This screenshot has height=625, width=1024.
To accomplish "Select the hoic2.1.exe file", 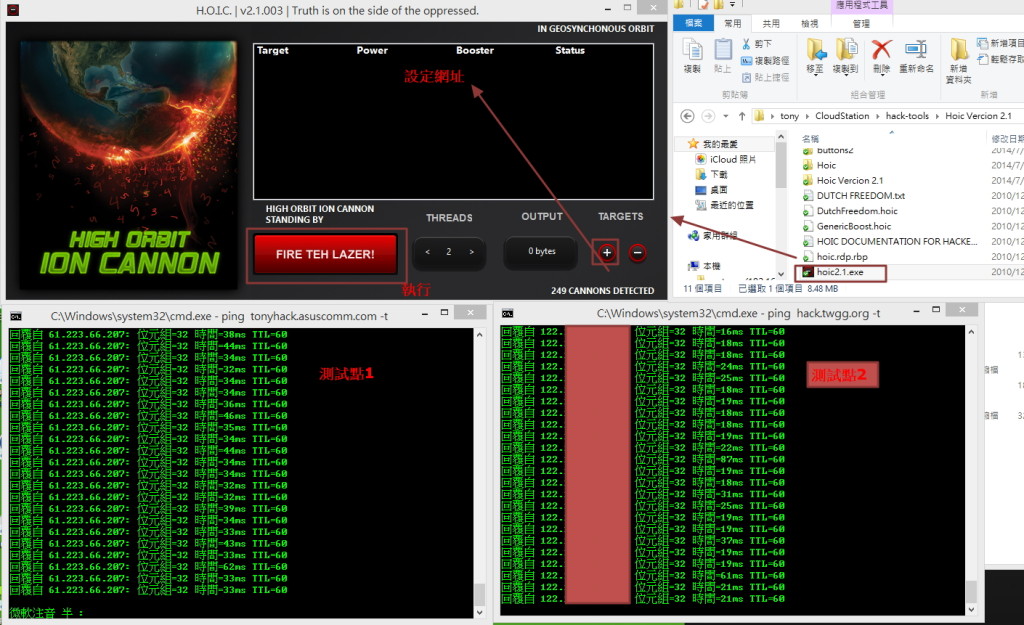I will pyautogui.click(x=839, y=272).
